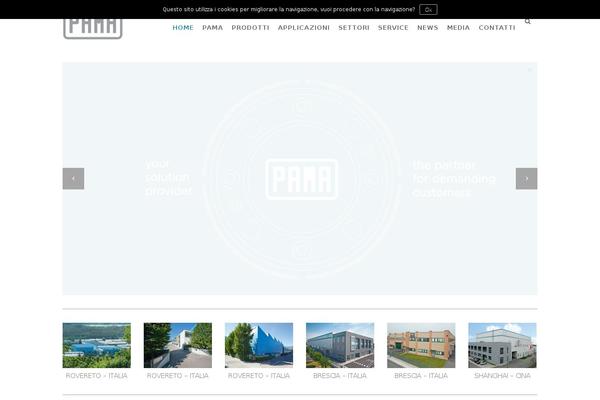Image resolution: width=600 pixels, height=400 pixels.
Task: Accept cookies with the Ok button
Action: click(x=428, y=10)
